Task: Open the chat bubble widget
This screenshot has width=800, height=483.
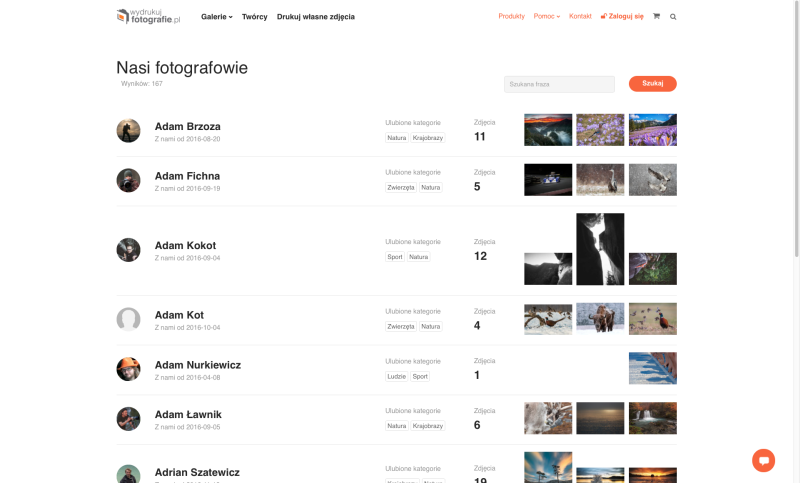Action: click(x=763, y=461)
